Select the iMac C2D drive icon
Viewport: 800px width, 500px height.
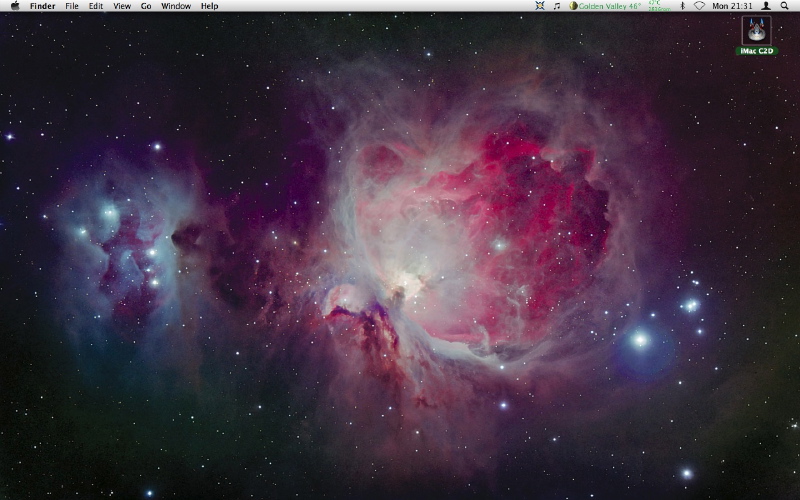click(x=756, y=29)
